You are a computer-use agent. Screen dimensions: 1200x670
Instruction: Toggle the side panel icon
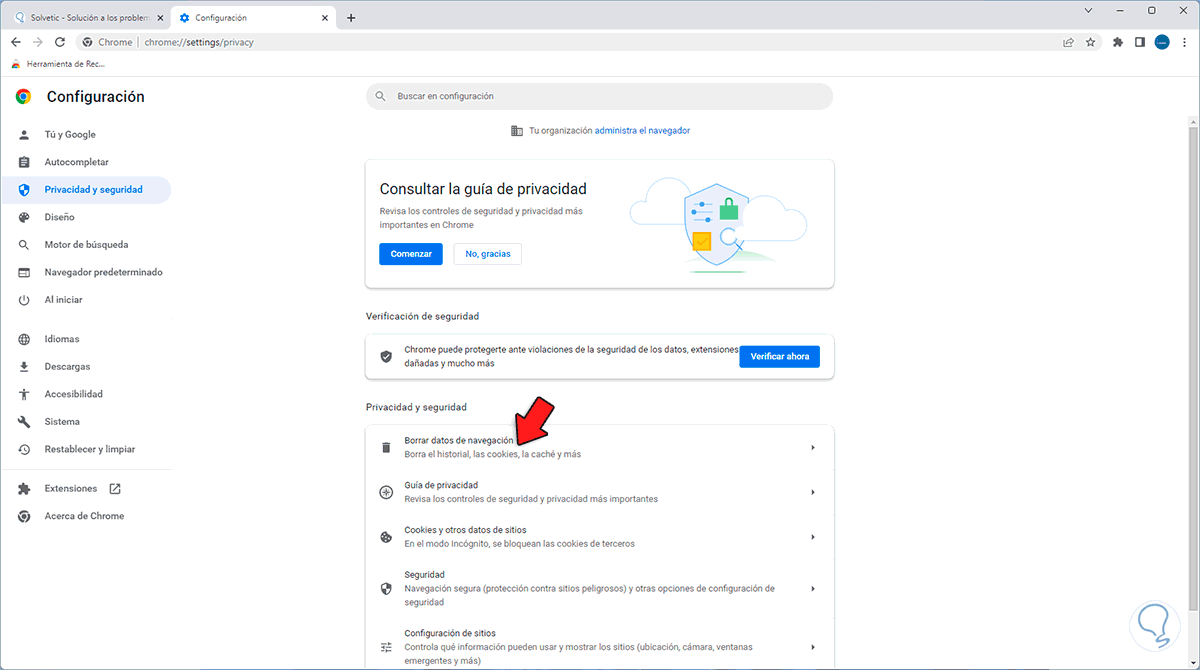click(x=1140, y=42)
